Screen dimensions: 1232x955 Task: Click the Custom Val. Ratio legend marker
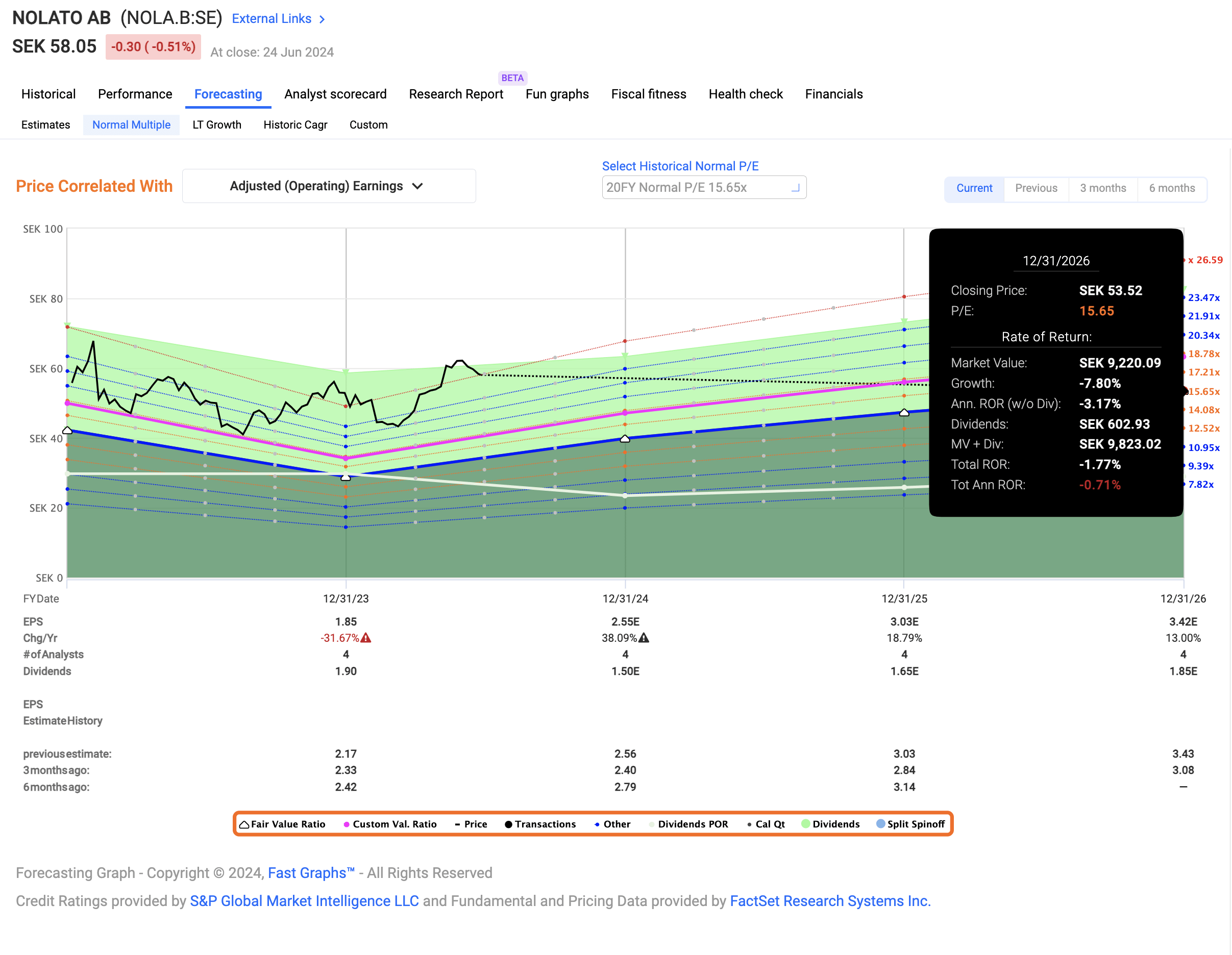(347, 824)
